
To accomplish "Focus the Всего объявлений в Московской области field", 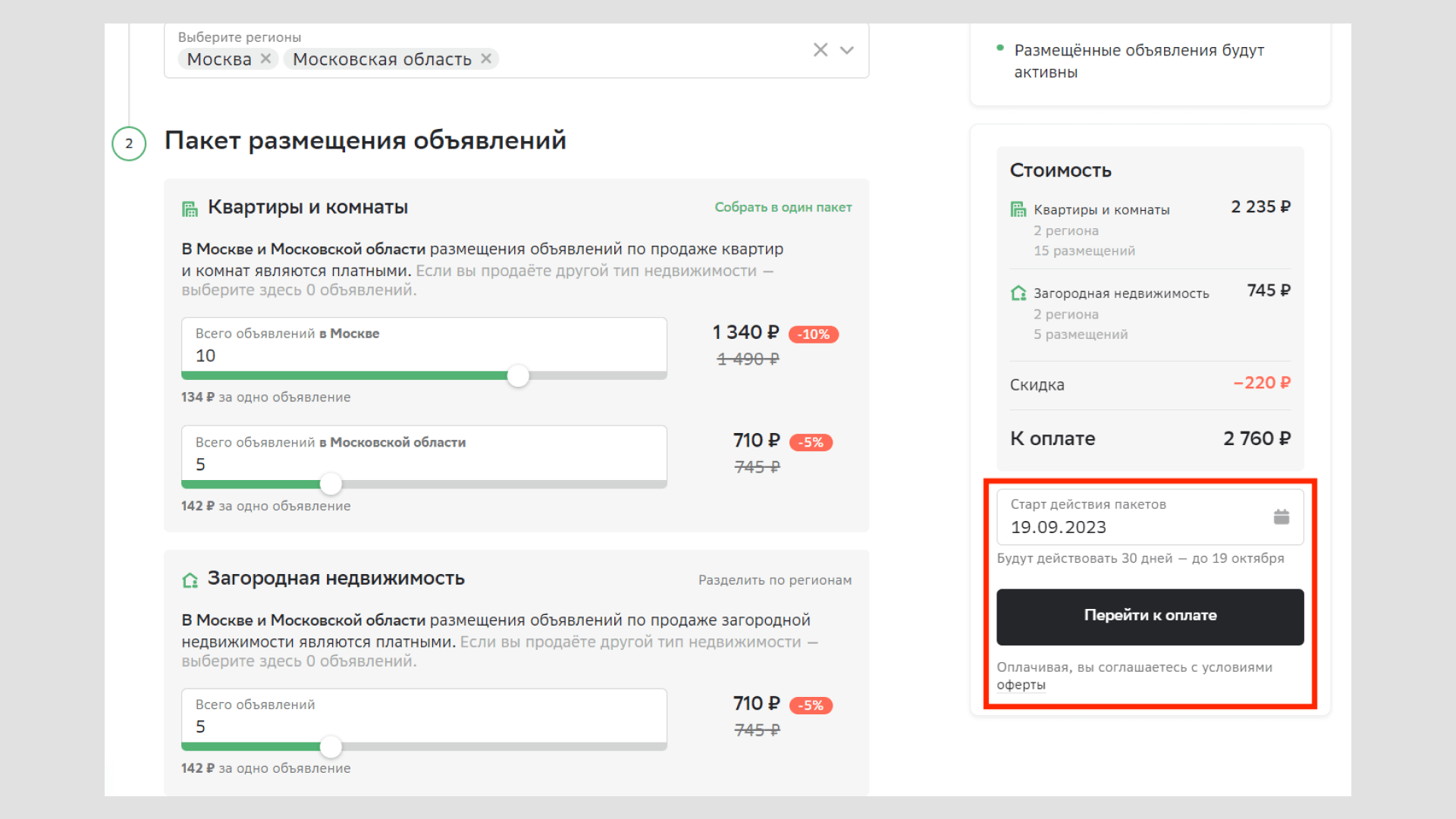I will coord(424,453).
